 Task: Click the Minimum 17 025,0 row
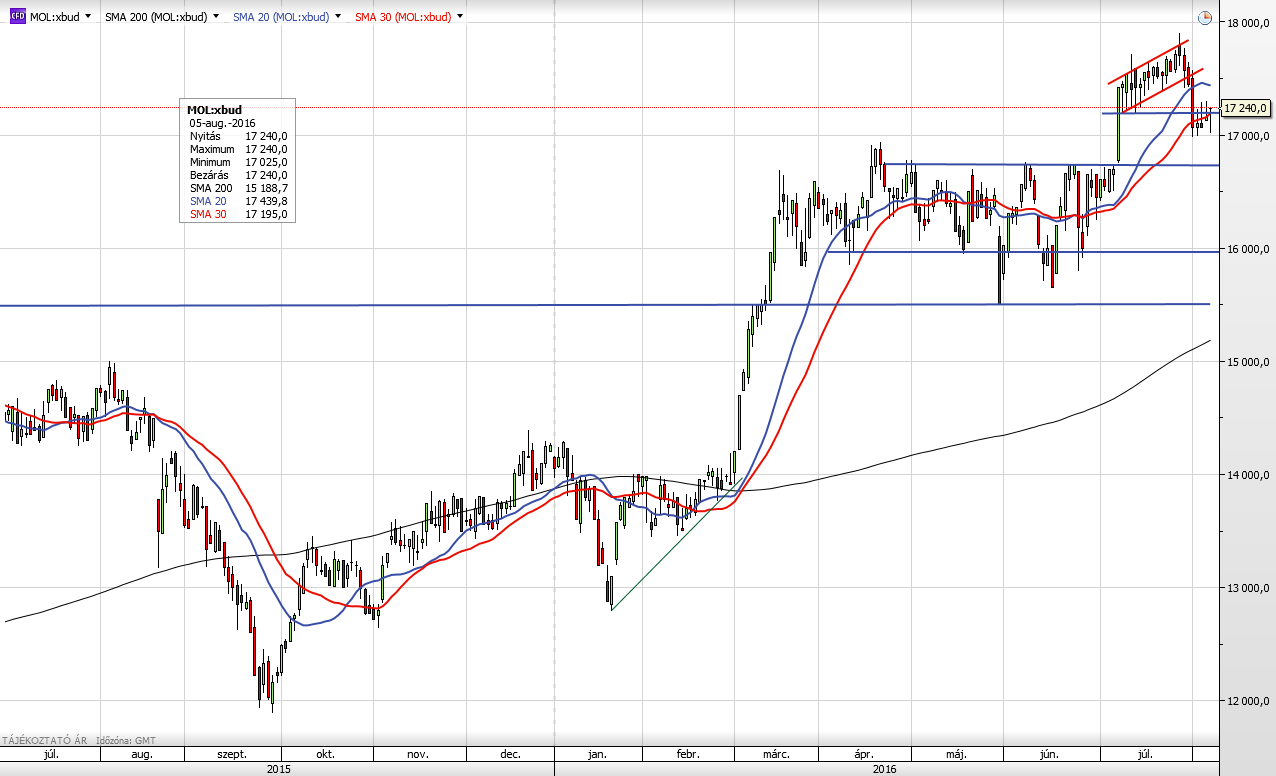click(x=238, y=162)
